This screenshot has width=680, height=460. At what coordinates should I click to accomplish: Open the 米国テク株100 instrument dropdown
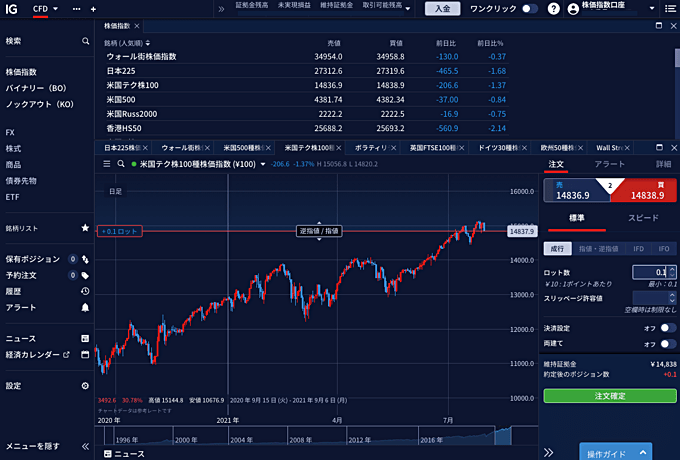[263, 164]
